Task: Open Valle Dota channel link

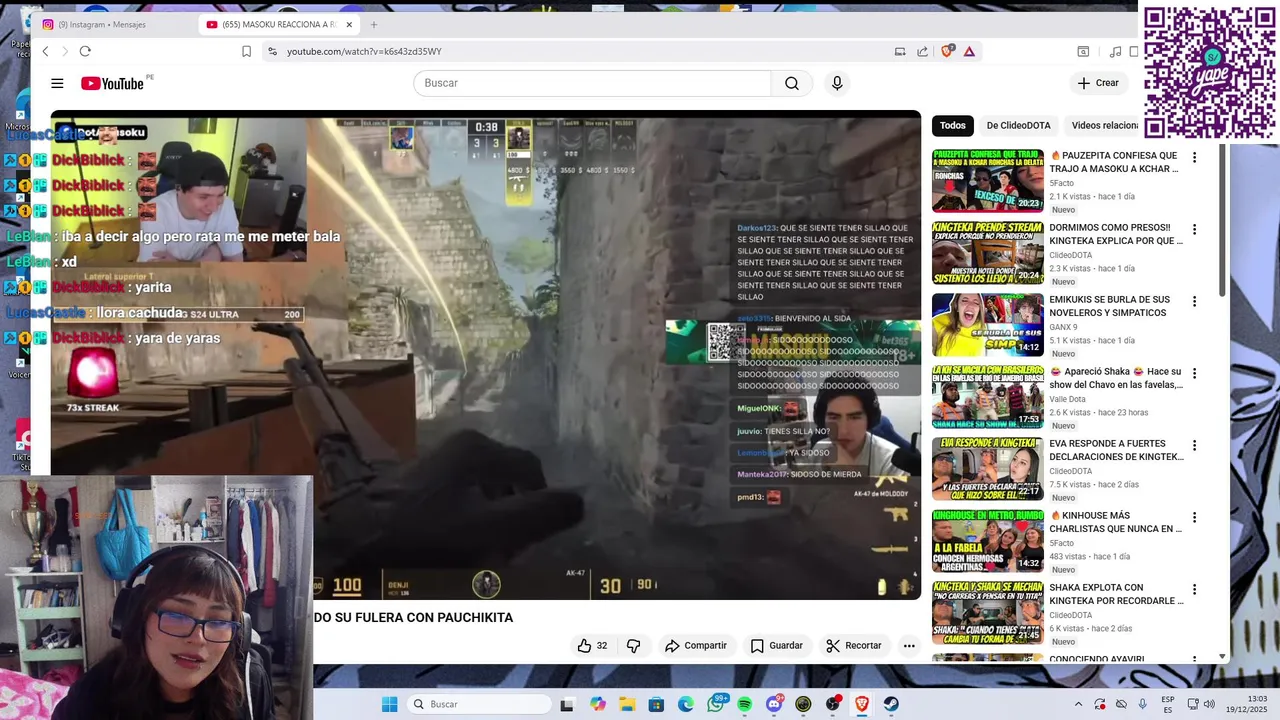Action: pos(1067,399)
